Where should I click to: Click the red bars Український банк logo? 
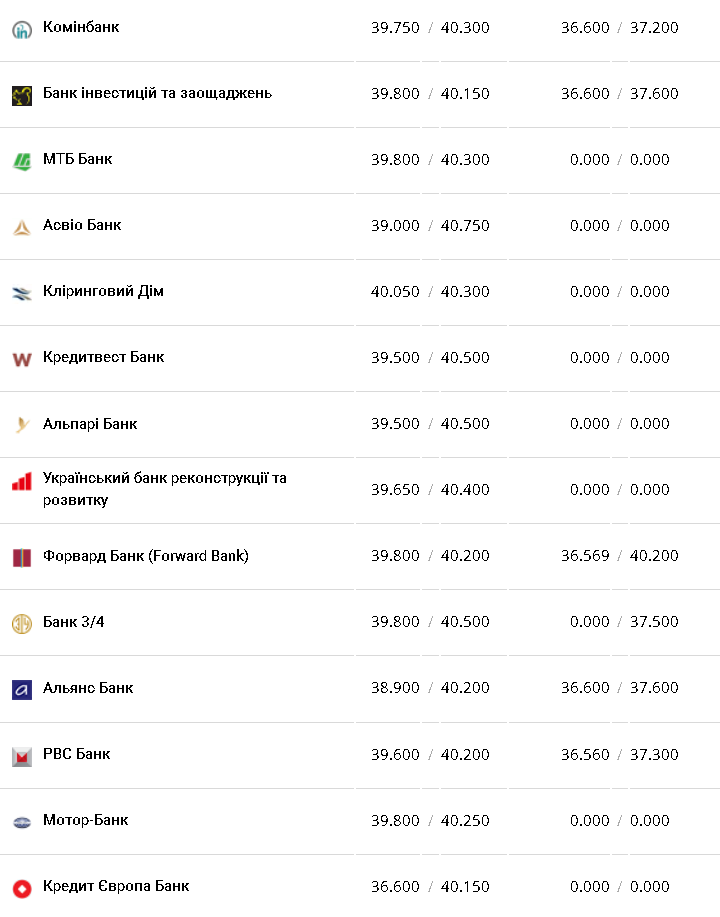pos(22,482)
